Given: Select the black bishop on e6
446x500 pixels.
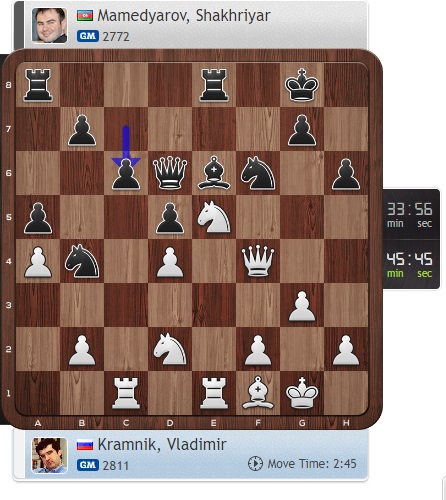Looking at the screenshot, I should [x=214, y=173].
